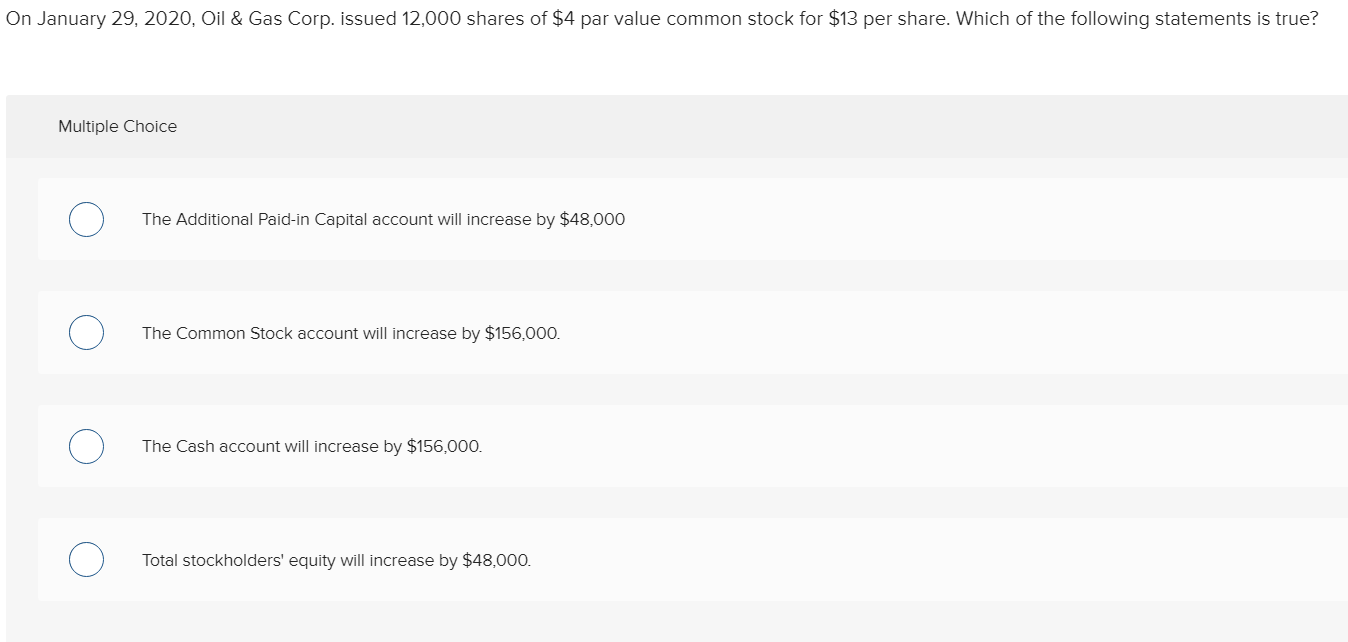Click empty space in the Common Stock row
The image size is (1348, 642).
pyautogui.click(x=950, y=333)
